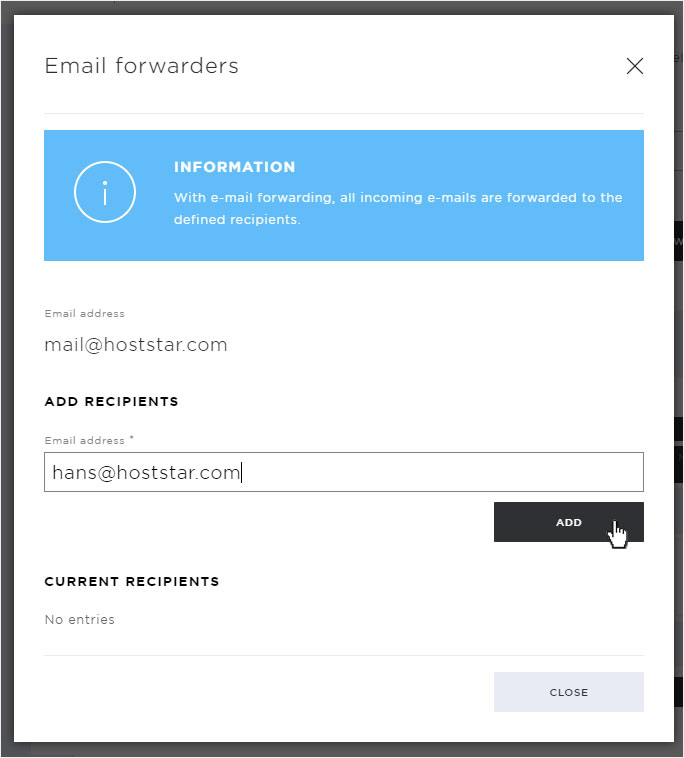Click the e-mail forwarding description text
Image resolution: width=684 pixels, height=758 pixels.
pyautogui.click(x=398, y=208)
